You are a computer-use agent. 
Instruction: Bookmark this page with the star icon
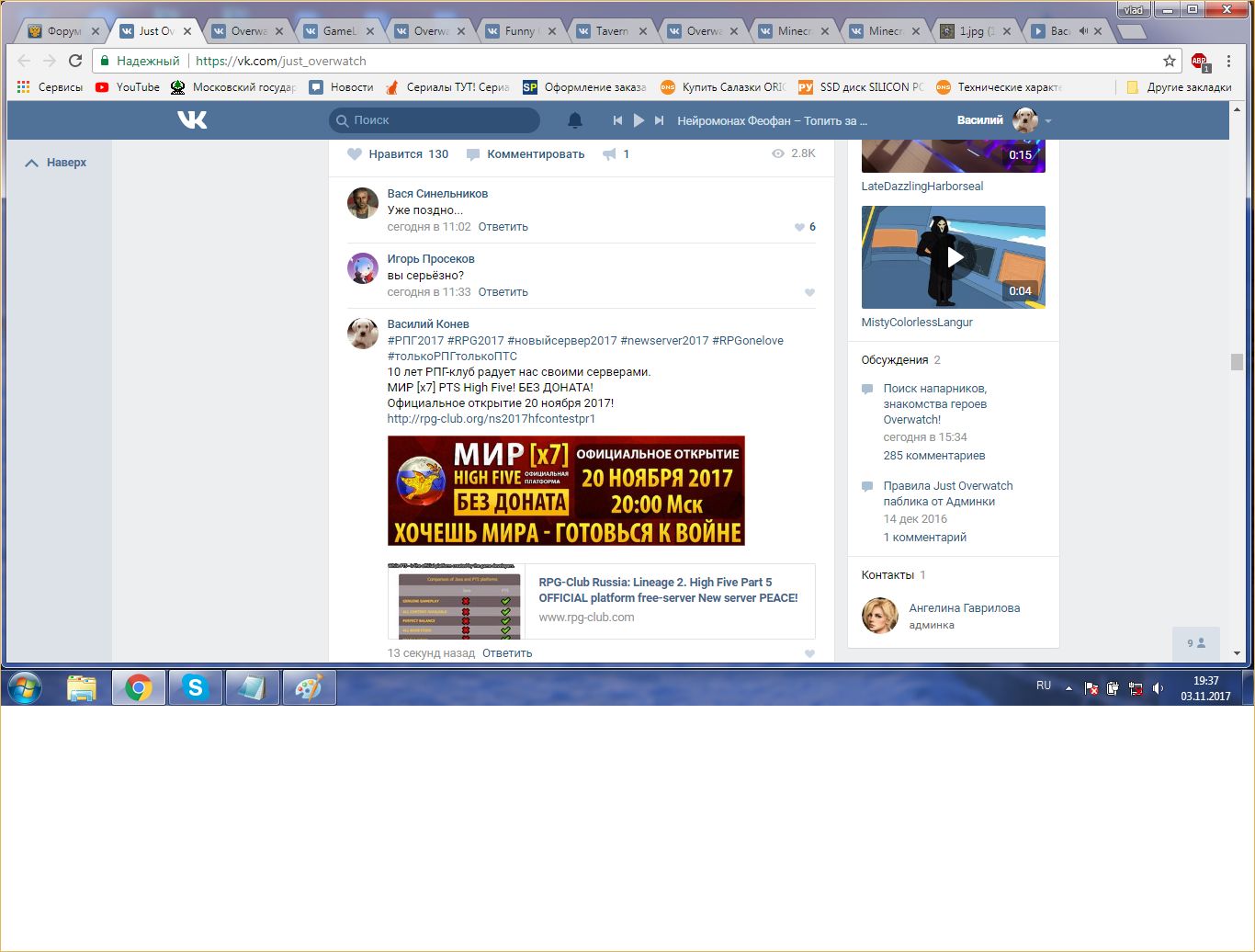pos(1170,61)
